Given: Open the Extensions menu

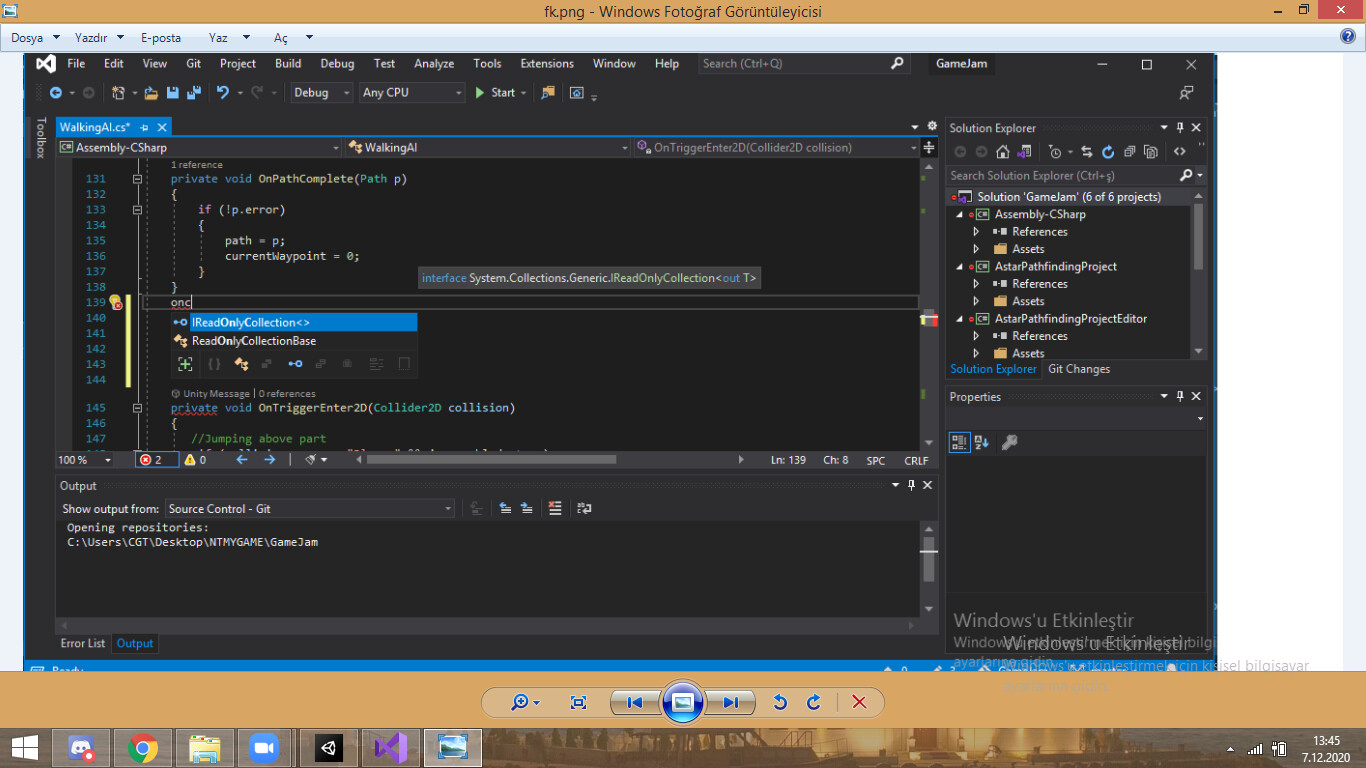Looking at the screenshot, I should (546, 63).
